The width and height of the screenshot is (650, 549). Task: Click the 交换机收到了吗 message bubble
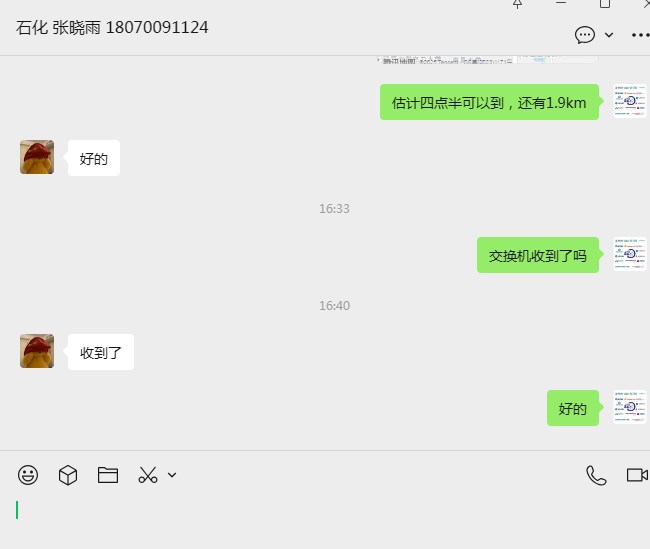tap(538, 255)
